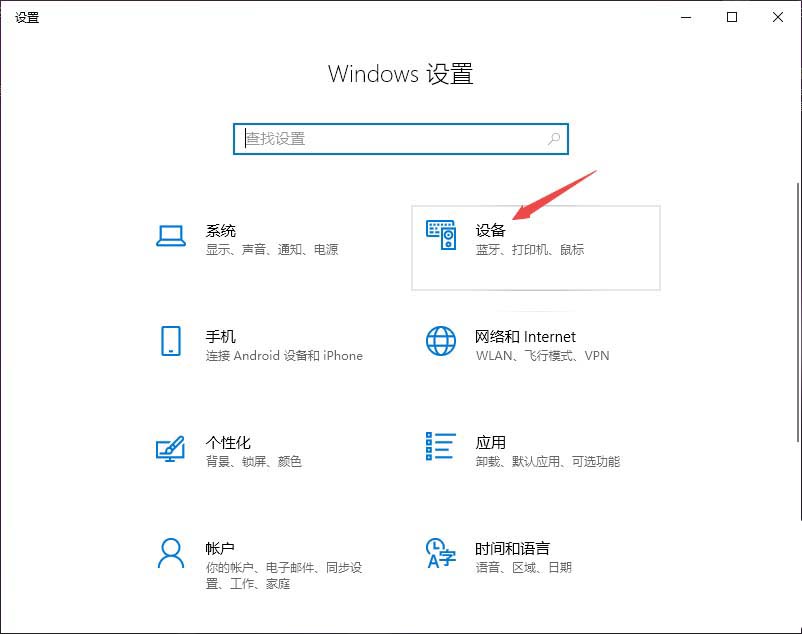Select the 个性化 category title

click(x=228, y=443)
